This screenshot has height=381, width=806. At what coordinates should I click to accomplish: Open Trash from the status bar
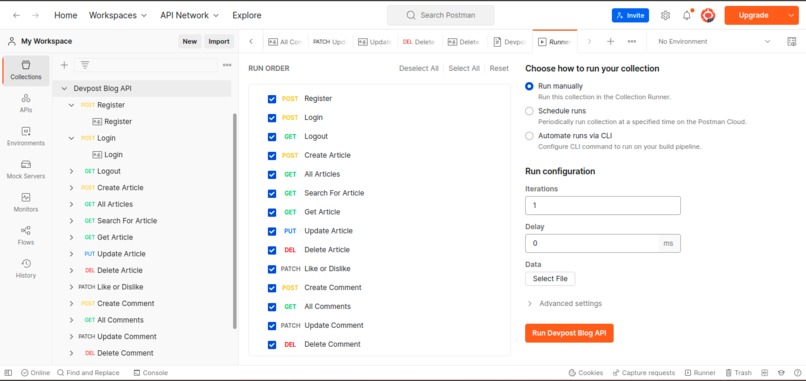(x=738, y=373)
